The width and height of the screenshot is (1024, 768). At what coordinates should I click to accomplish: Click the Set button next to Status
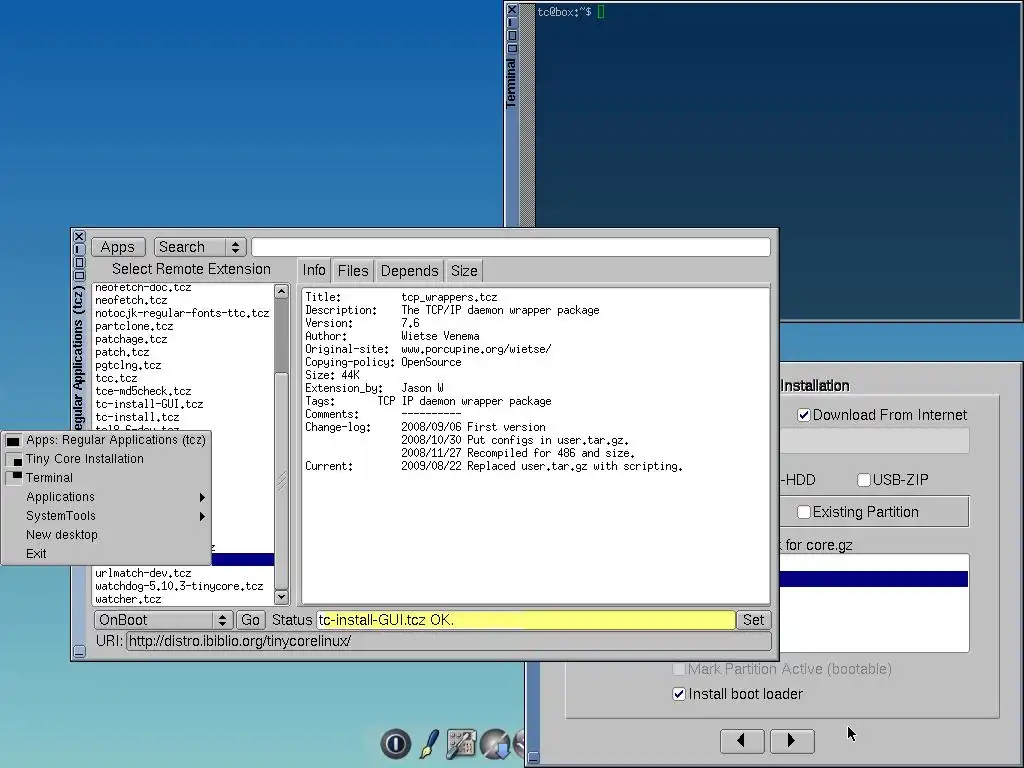[x=754, y=620]
